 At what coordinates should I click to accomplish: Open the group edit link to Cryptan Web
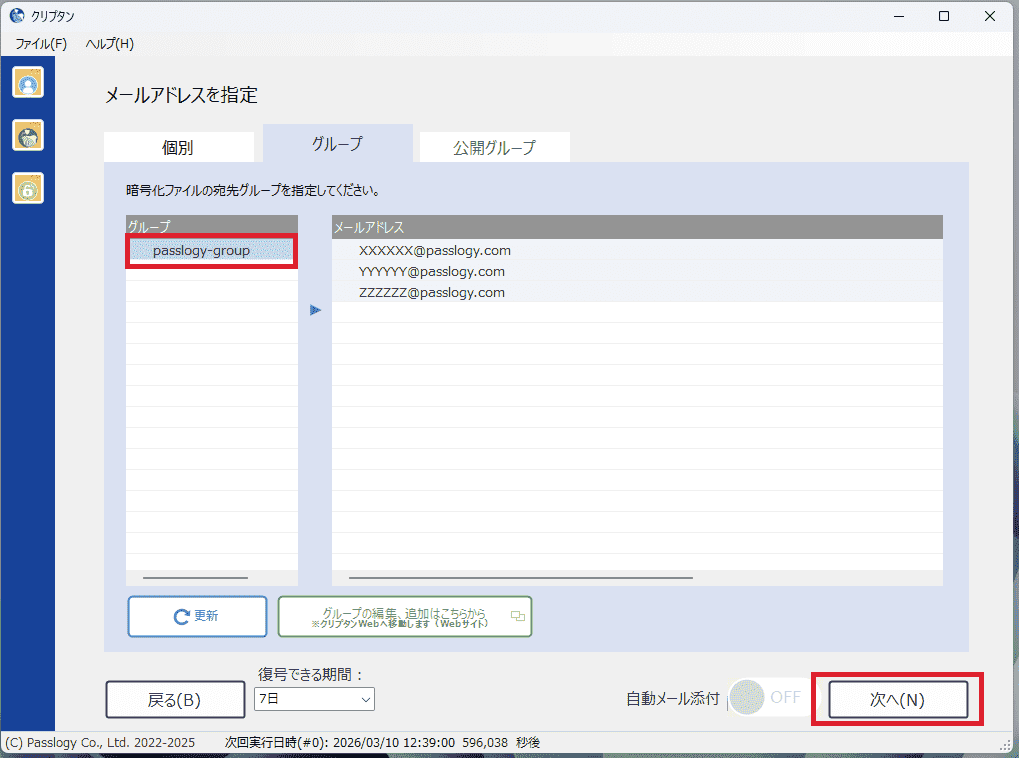click(405, 617)
